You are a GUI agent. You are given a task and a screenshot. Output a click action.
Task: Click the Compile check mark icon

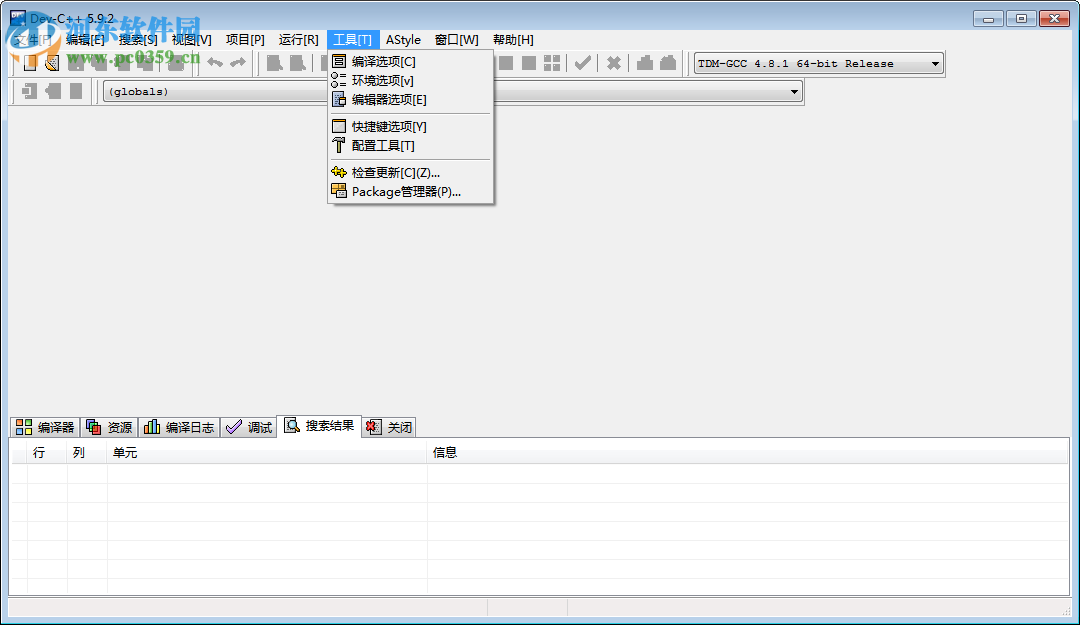point(583,63)
